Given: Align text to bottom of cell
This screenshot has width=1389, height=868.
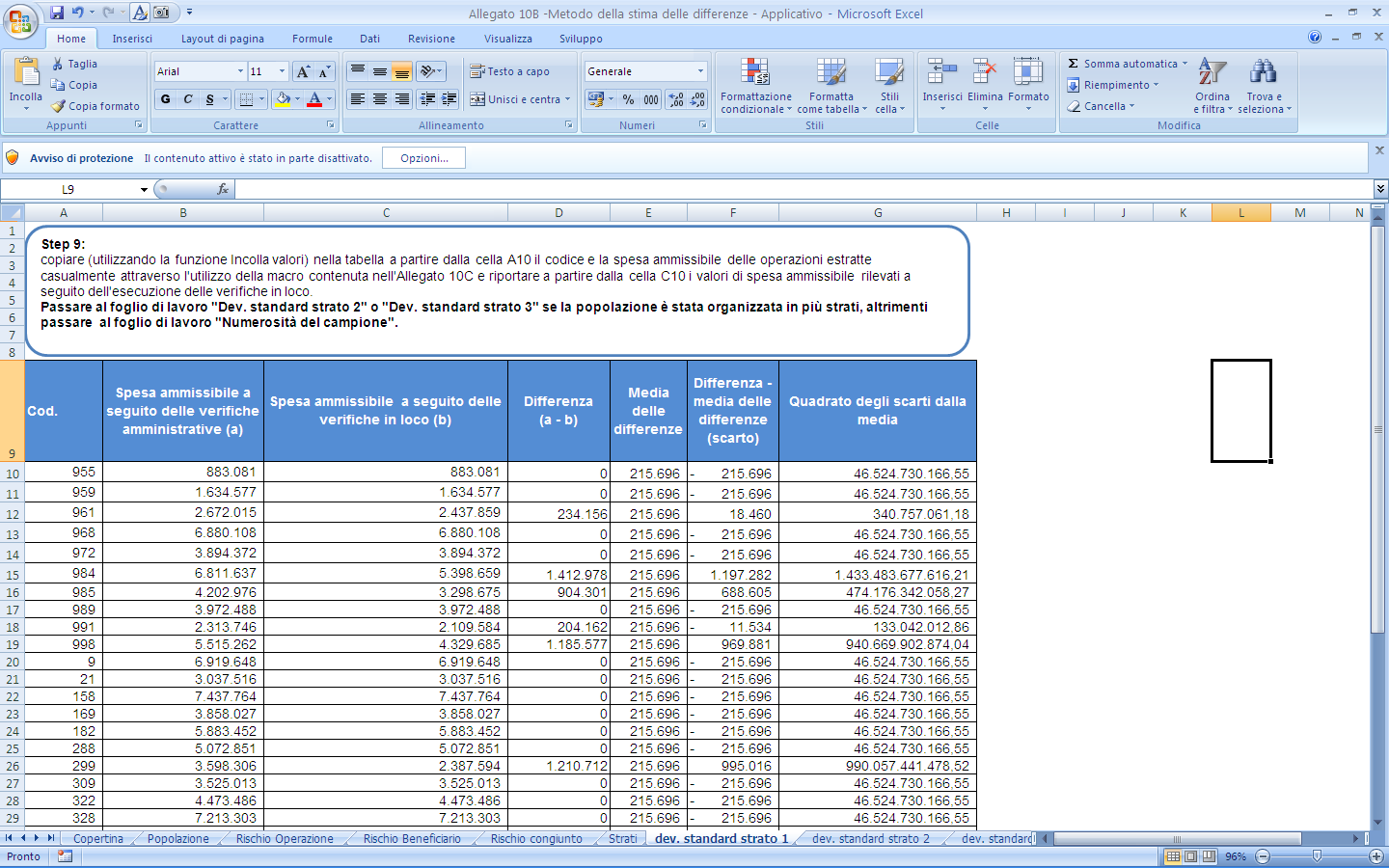Looking at the screenshot, I should click(402, 71).
